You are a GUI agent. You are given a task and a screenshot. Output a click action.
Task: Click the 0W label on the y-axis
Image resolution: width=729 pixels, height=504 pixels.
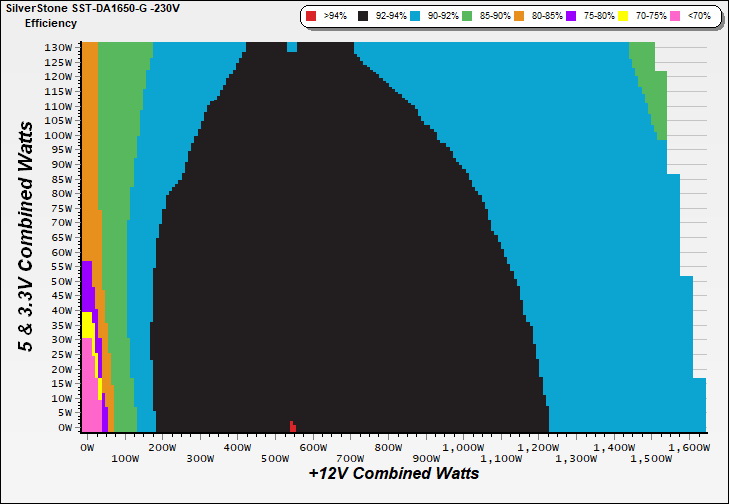[64, 427]
